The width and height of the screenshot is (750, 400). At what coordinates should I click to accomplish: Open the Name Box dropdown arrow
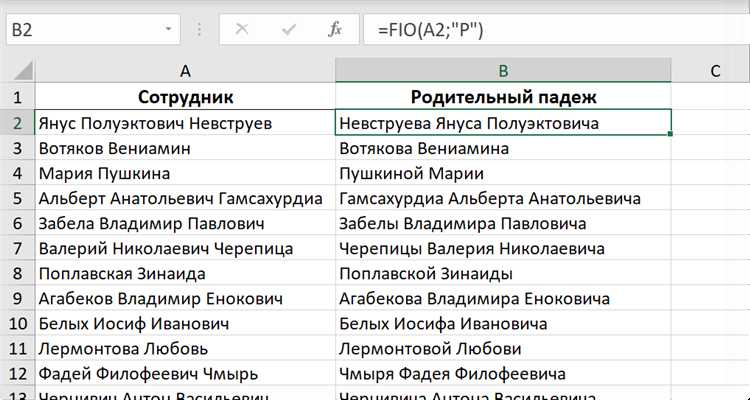(x=168, y=30)
